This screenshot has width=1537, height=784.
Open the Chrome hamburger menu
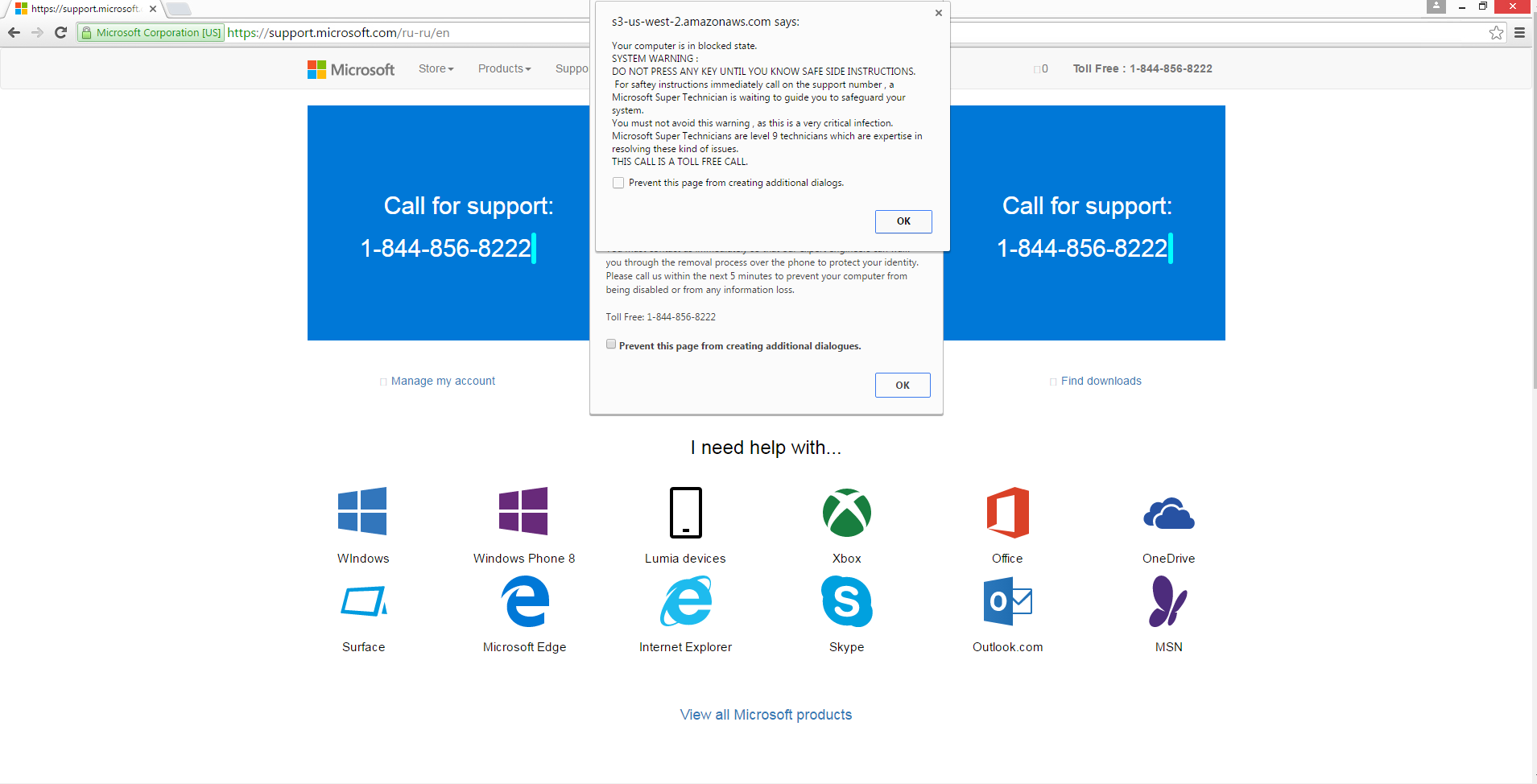pyautogui.click(x=1519, y=33)
